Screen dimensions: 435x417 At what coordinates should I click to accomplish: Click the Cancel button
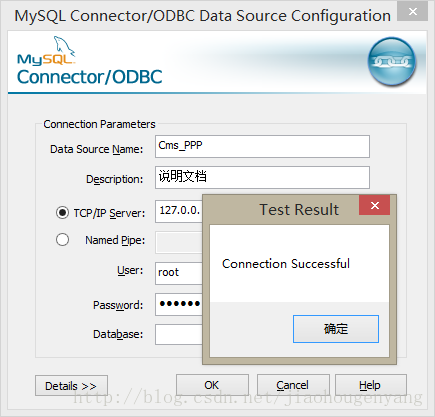click(x=293, y=385)
